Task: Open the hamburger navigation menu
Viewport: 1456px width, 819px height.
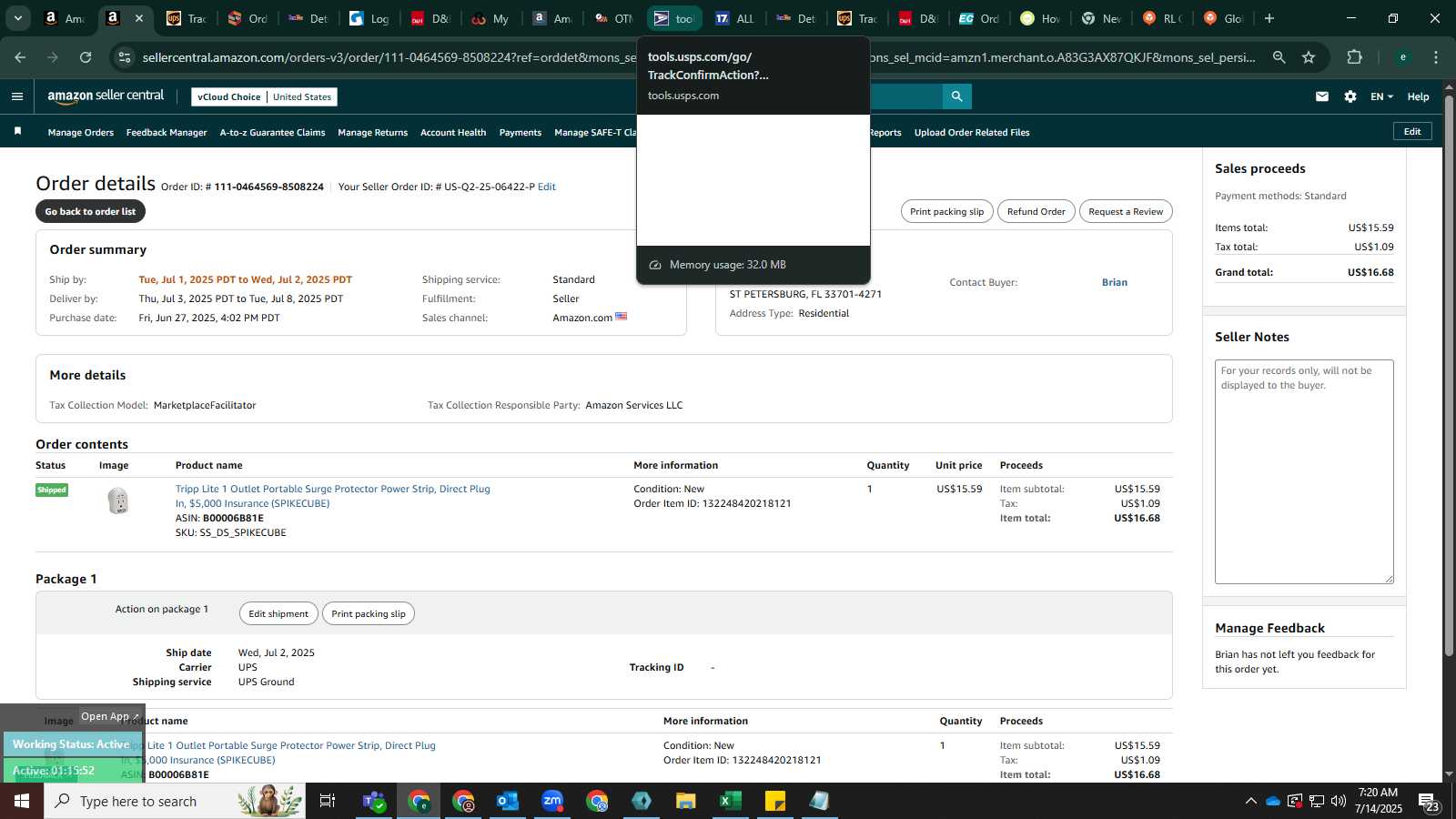Action: click(x=17, y=96)
